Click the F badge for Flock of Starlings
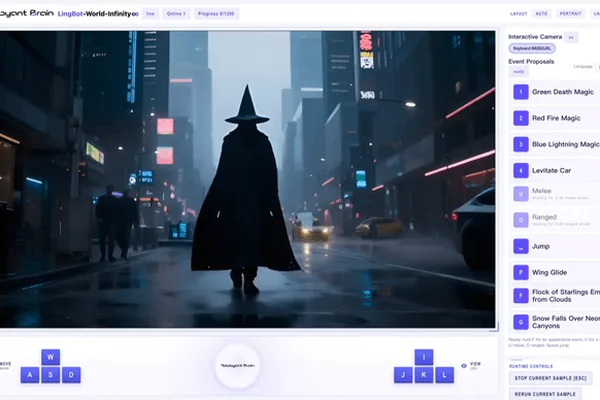The height and width of the screenshot is (400, 600). click(x=521, y=296)
